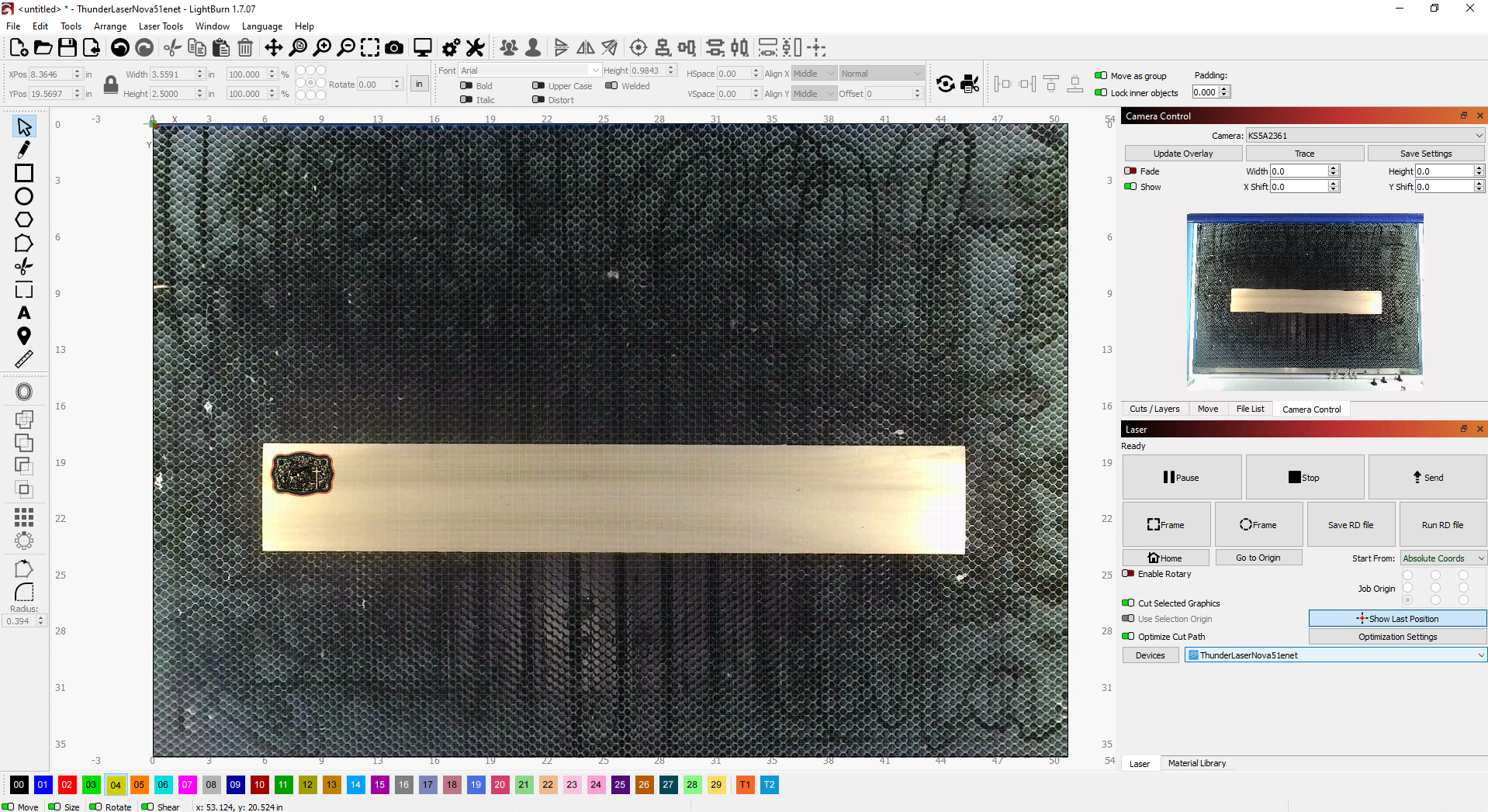Save the project with floppy icon
The width and height of the screenshot is (1488, 812).
tap(67, 48)
